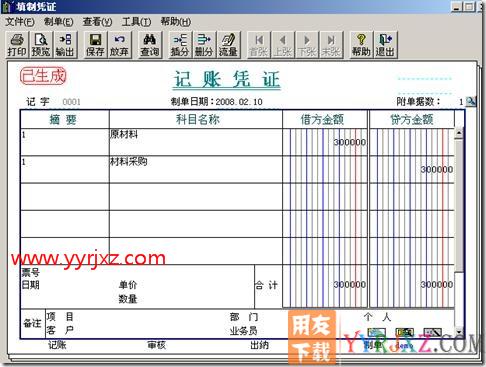This screenshot has height=367, width=486.
Task: Minimize the 填制凭证 window
Action: pyautogui.click(x=456, y=6)
